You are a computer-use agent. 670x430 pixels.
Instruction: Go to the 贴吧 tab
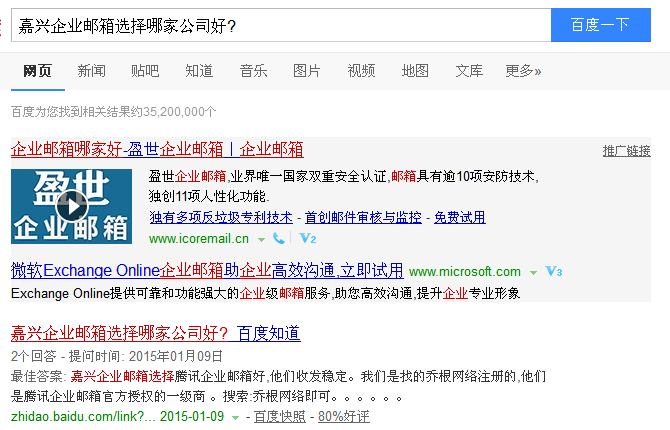pos(145,71)
